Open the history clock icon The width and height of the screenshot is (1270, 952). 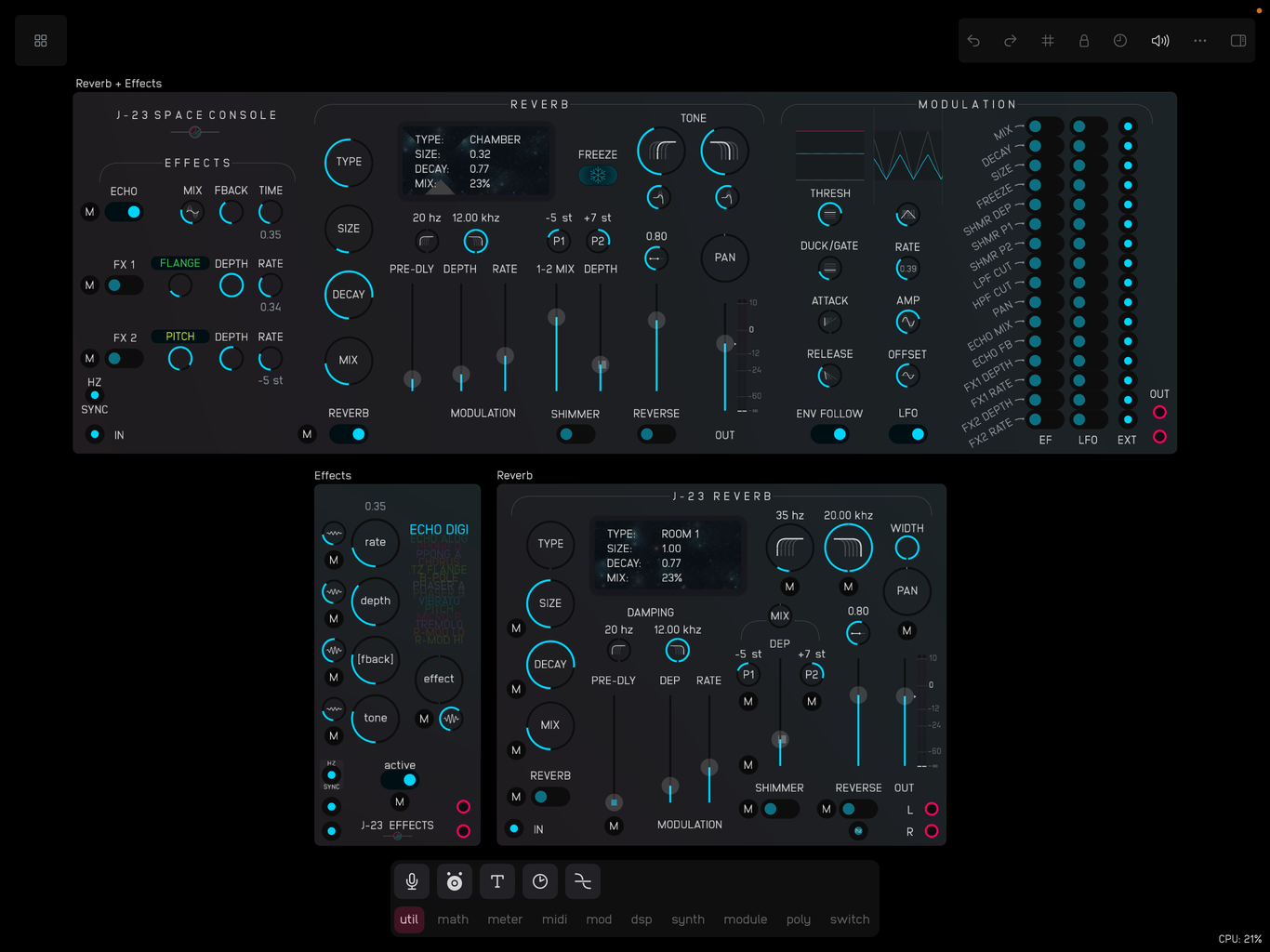1120,41
